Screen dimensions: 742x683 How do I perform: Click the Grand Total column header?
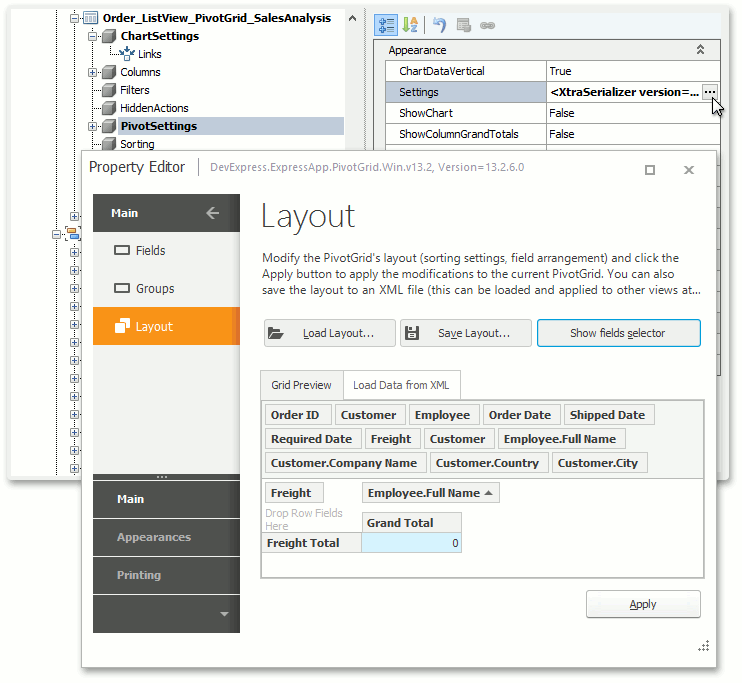click(x=412, y=523)
